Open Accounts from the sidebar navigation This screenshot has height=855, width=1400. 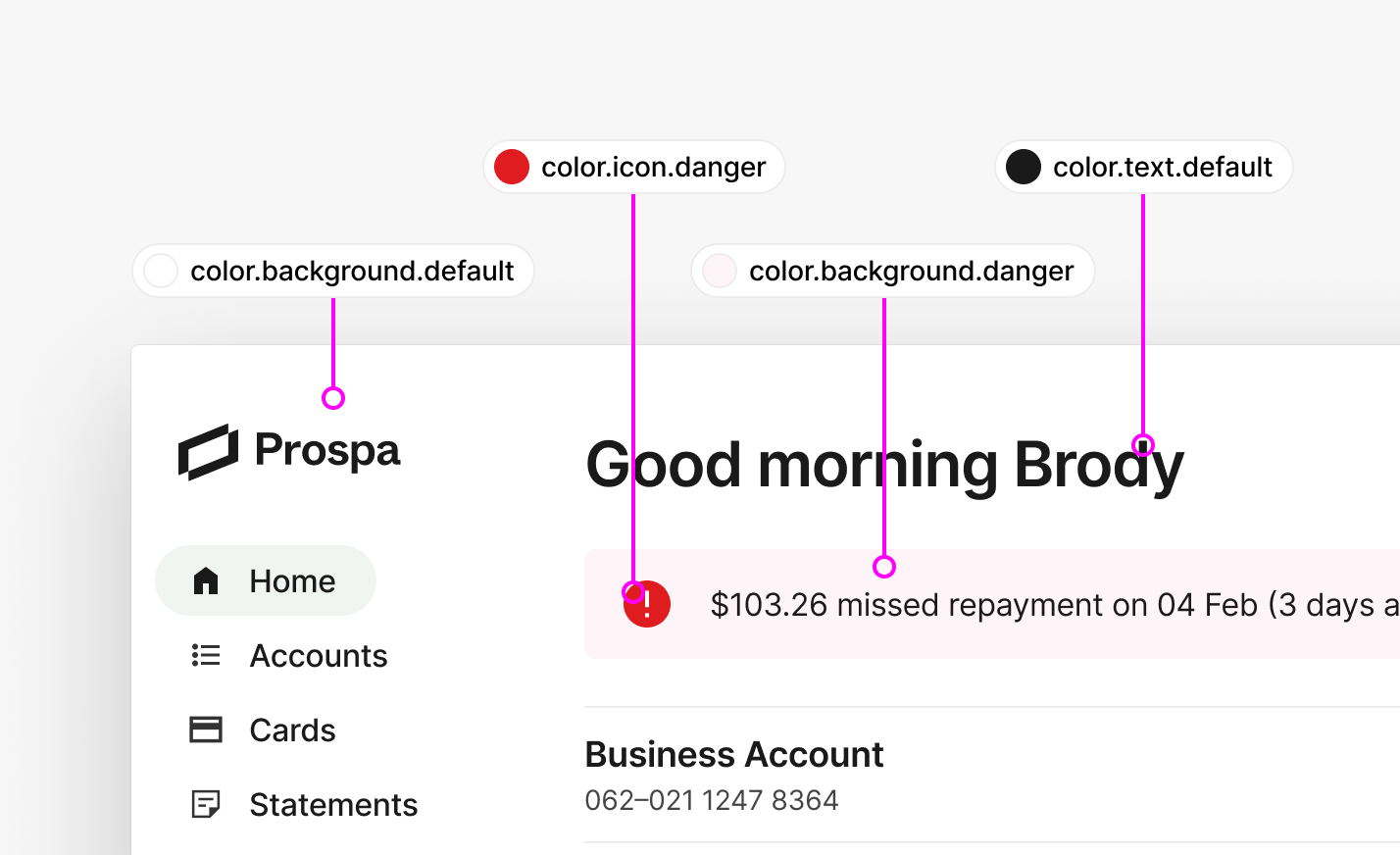pos(319,655)
